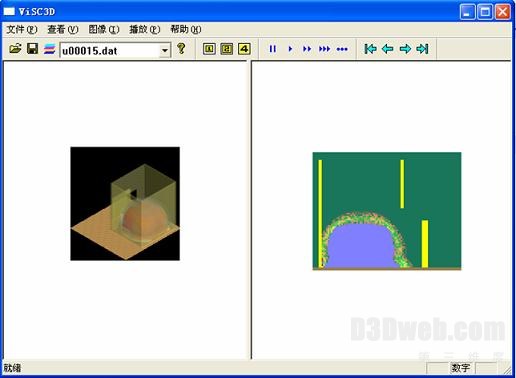This screenshot has width=516, height=378.
Task: Maximize the ViSC3D window
Action: pyautogui.click(x=485, y=12)
